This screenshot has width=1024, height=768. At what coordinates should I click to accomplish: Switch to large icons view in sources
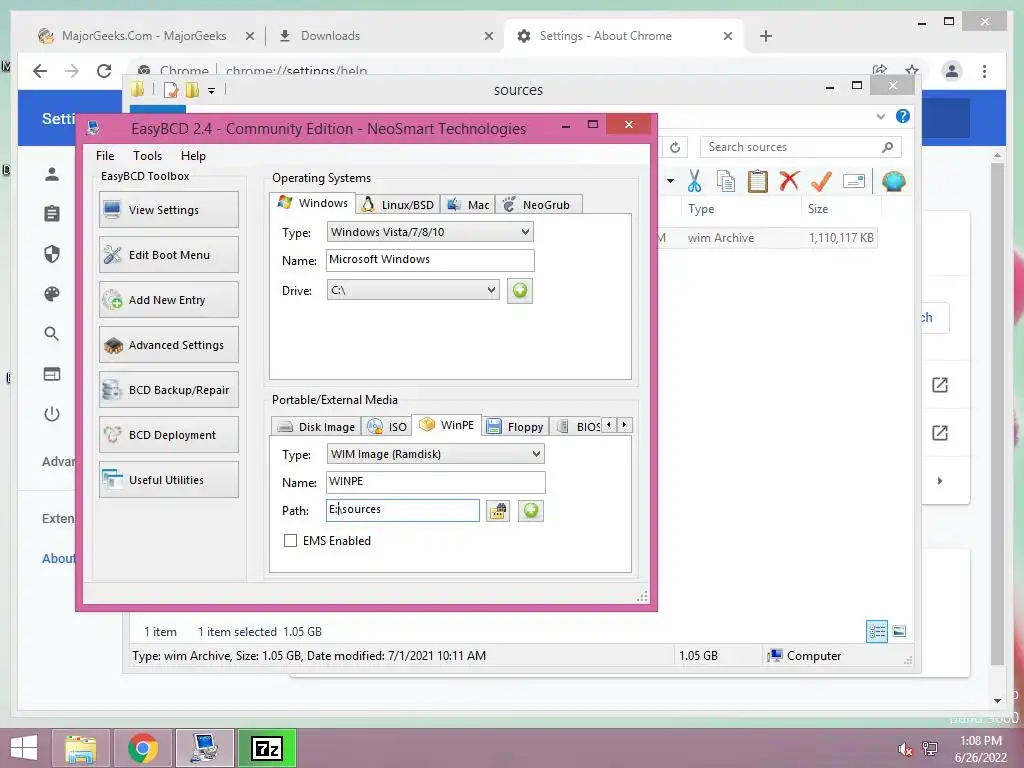click(899, 631)
